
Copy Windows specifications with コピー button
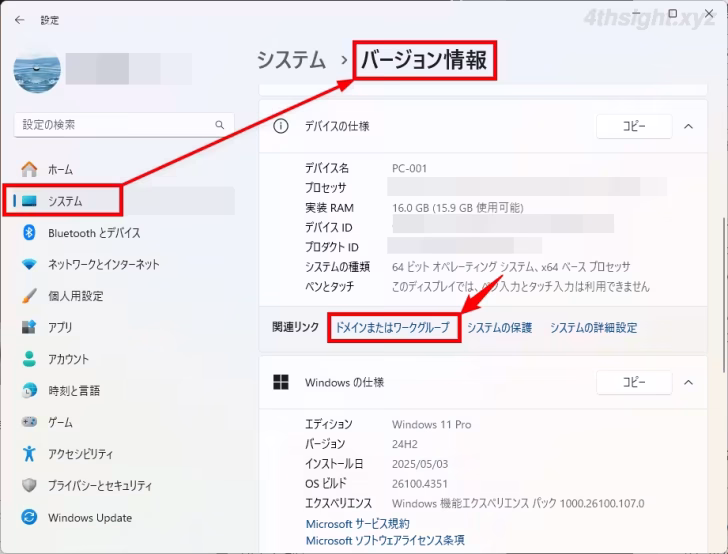click(x=634, y=382)
